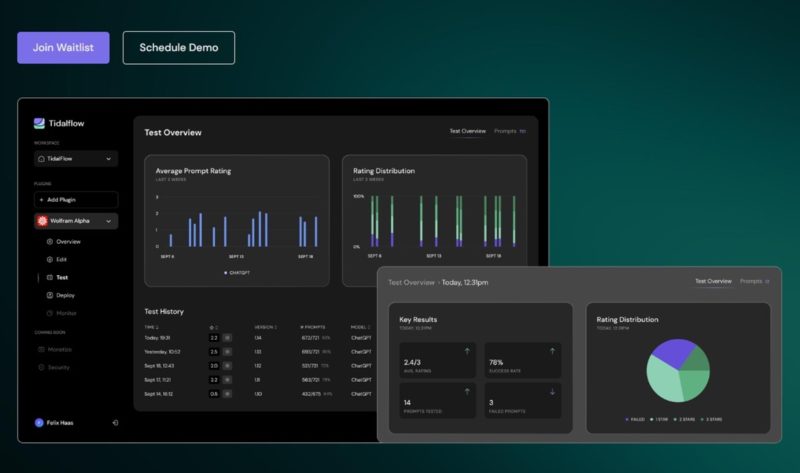Viewport: 800px width, 473px height.
Task: Click the Add Plugin button
Action: [76, 200]
